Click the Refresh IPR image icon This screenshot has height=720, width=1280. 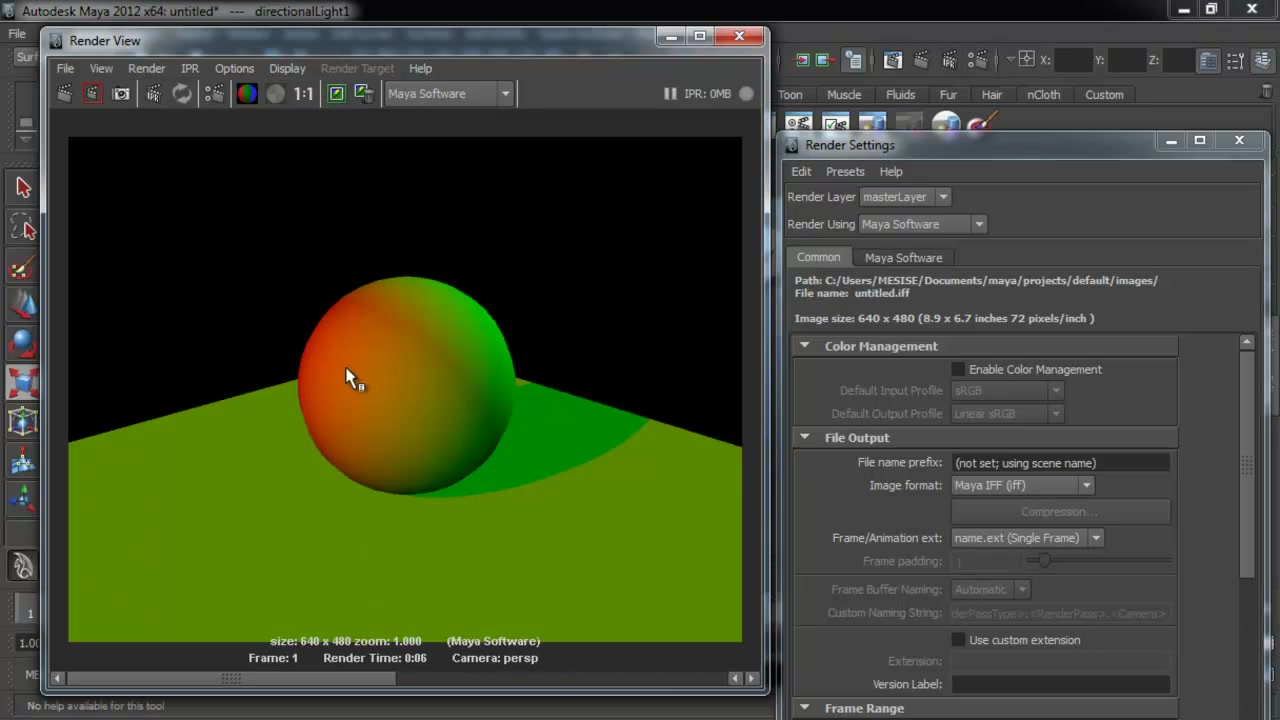click(x=182, y=94)
